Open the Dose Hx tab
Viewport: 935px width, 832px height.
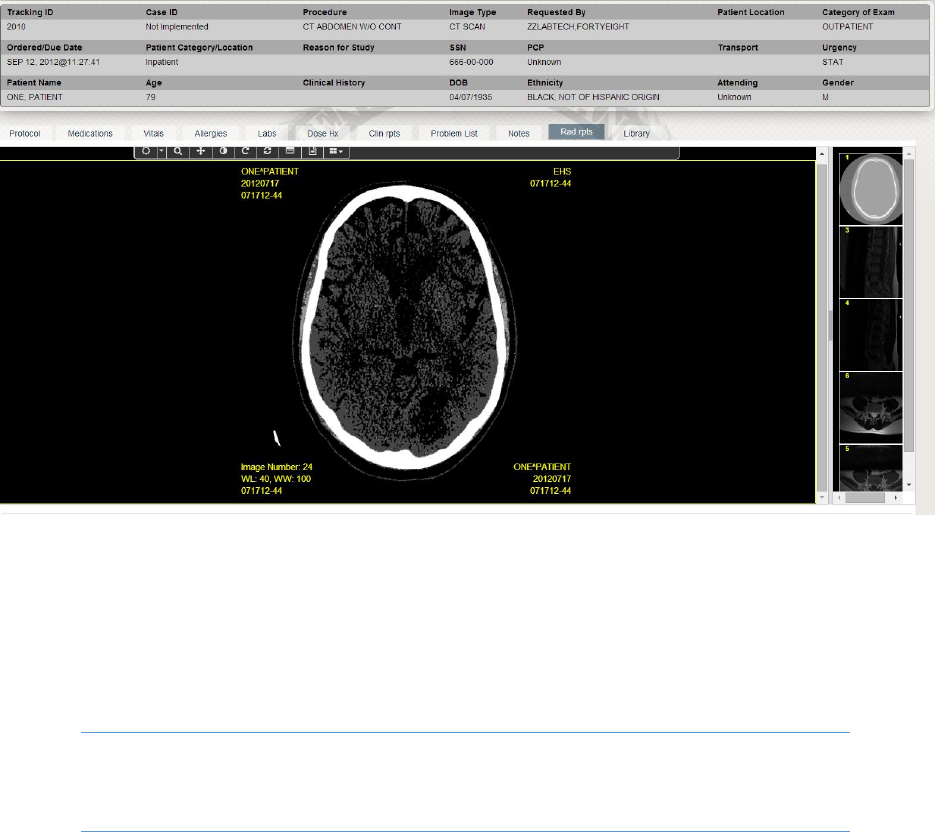click(x=323, y=134)
